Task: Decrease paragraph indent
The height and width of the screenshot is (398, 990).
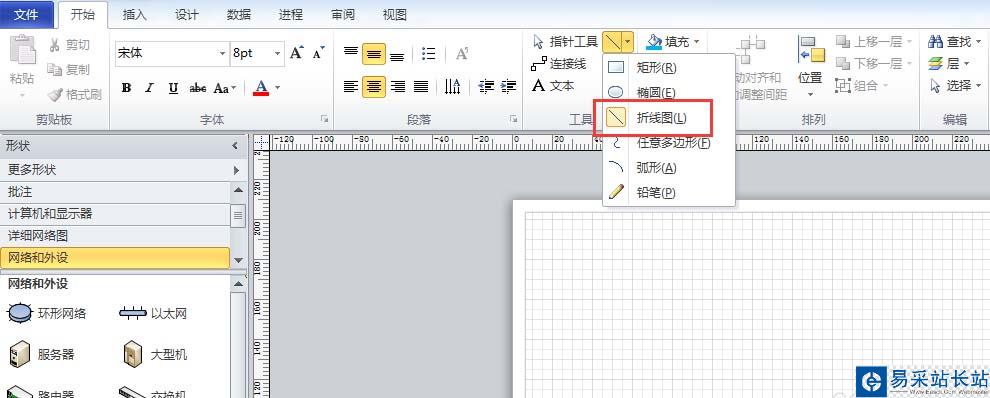Action: [x=486, y=86]
